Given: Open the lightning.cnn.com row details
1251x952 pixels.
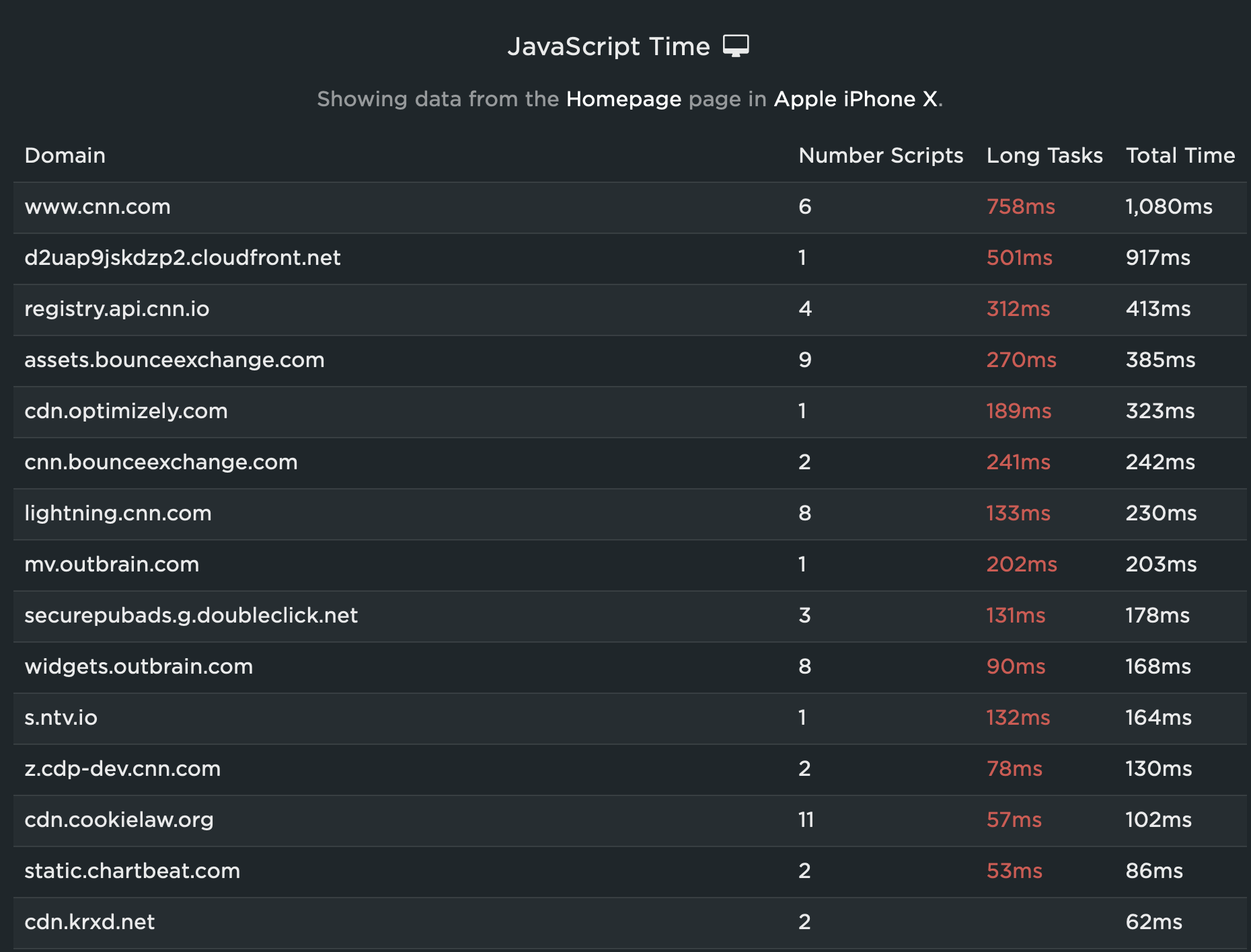Looking at the screenshot, I should 118,514.
